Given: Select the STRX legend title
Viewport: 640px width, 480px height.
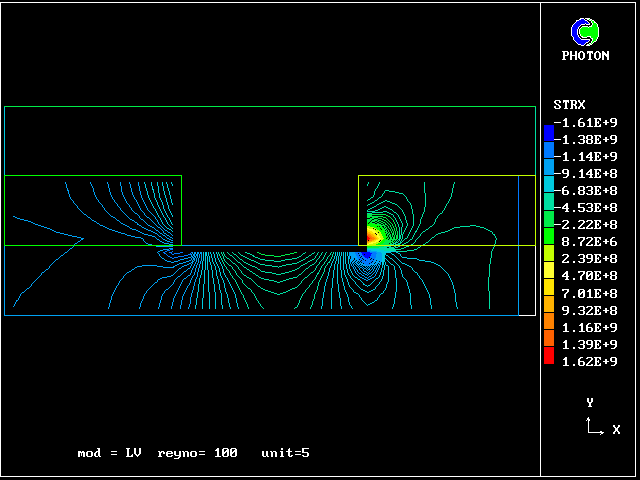Looking at the screenshot, I should [569, 105].
